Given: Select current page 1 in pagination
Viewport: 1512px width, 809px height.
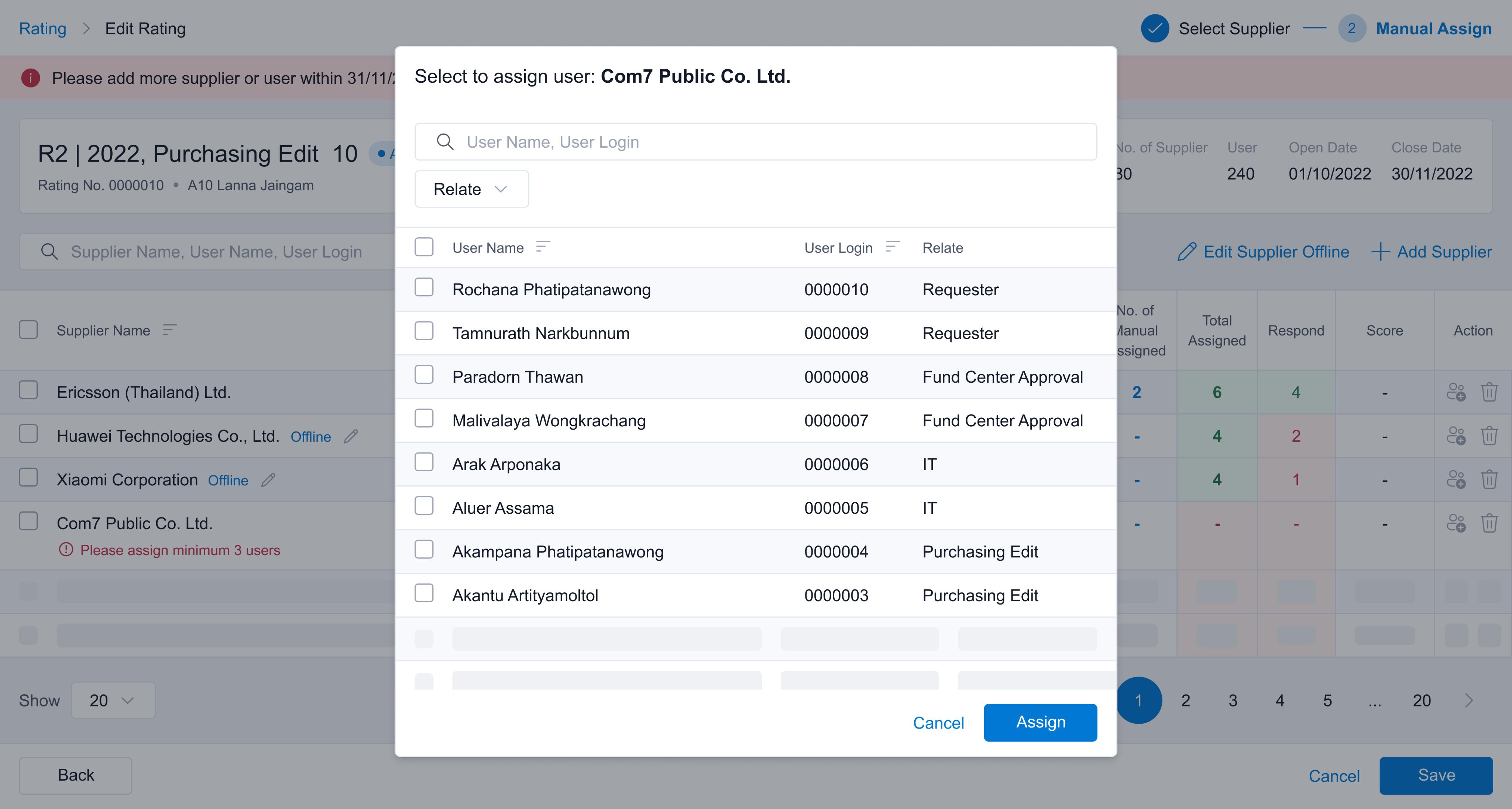Looking at the screenshot, I should point(1139,700).
